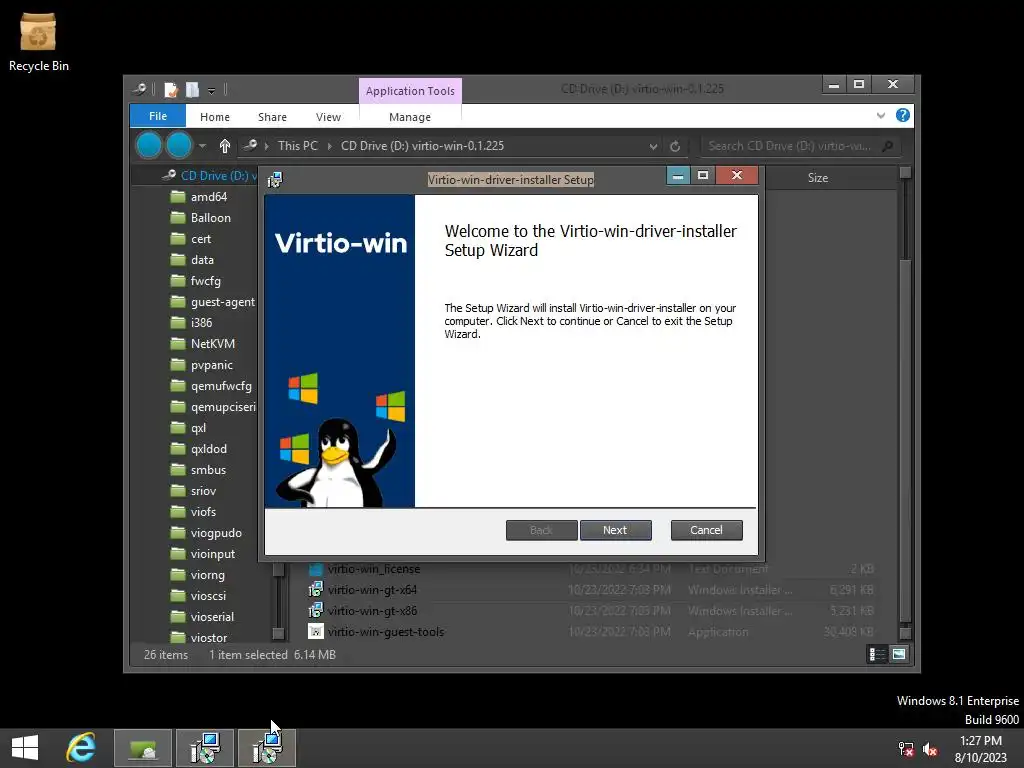
Task: Open the File Explorer taskbar button
Action: 143,748
